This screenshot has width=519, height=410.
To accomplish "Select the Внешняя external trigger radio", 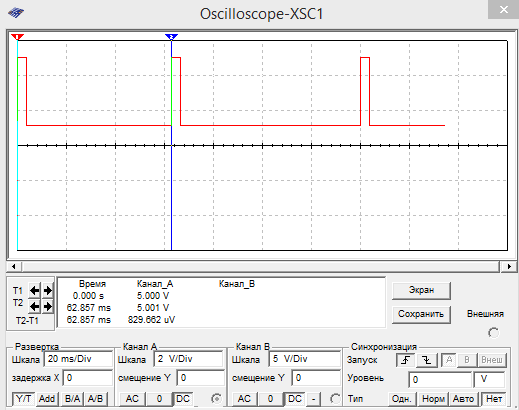I will (x=494, y=332).
